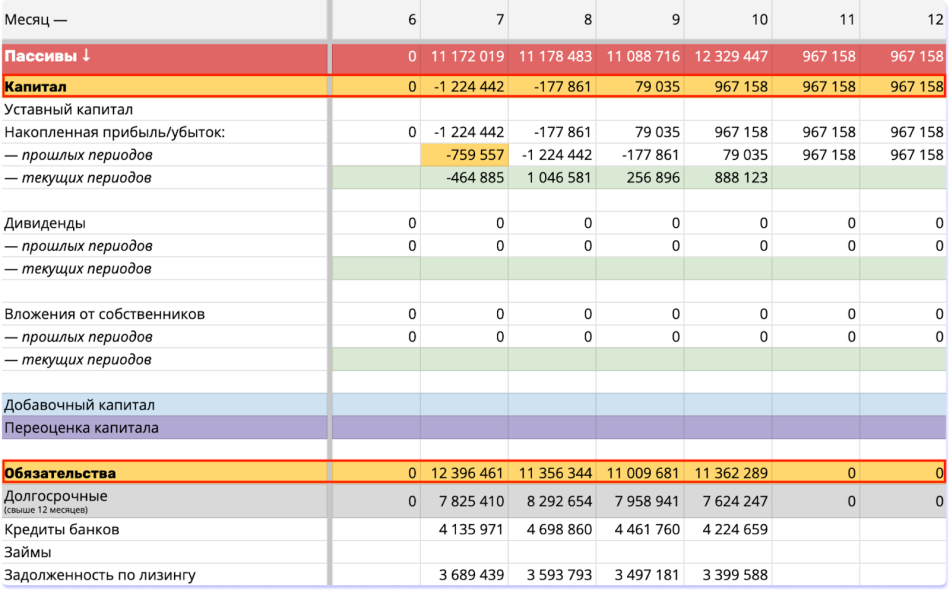Viewport: 950px width, 591px height.
Task: Select the "Займы" row label
Action: (x=28, y=552)
